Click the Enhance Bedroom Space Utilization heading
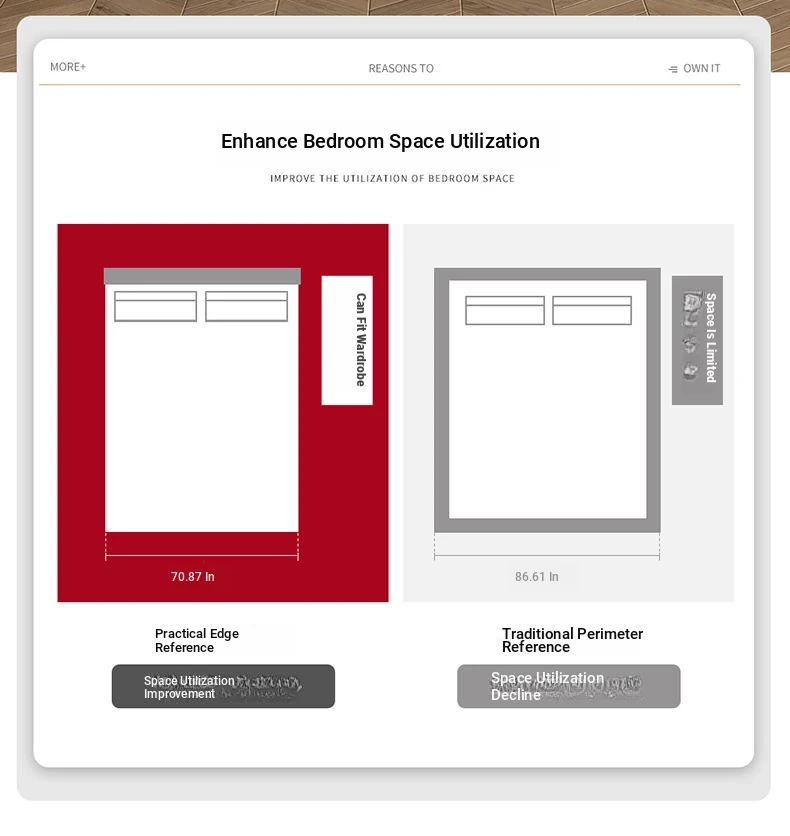 (380, 142)
